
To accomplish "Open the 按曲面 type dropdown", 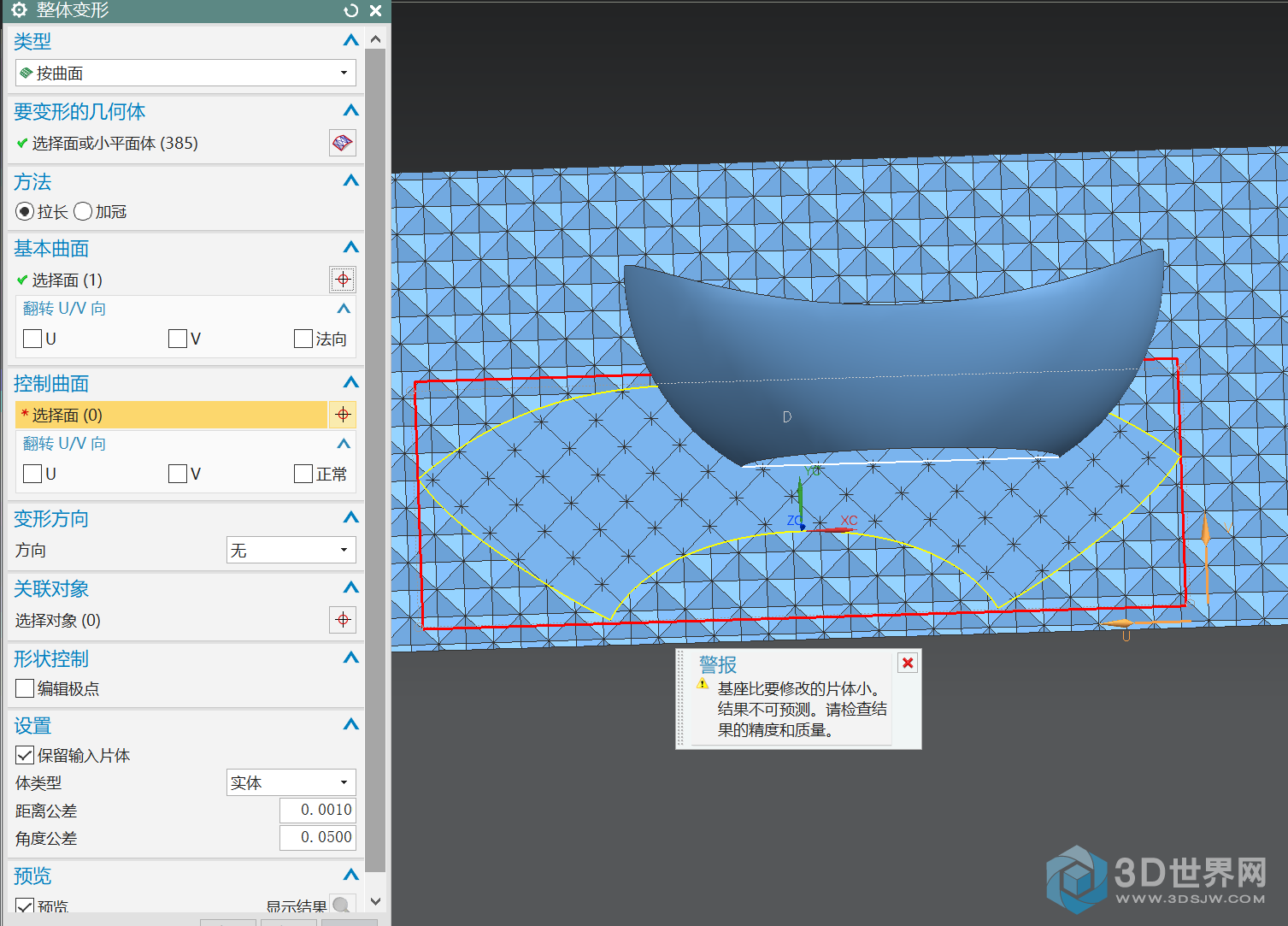I will (x=185, y=73).
